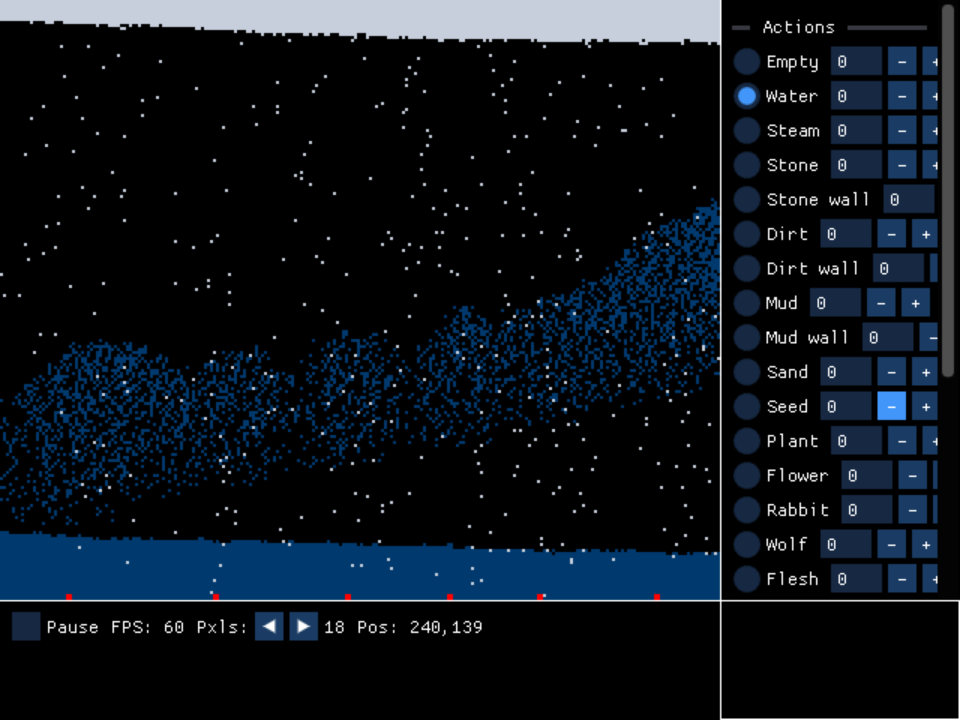The width and height of the screenshot is (960, 720).
Task: Choose the Stone wall material radio
Action: pos(746,200)
